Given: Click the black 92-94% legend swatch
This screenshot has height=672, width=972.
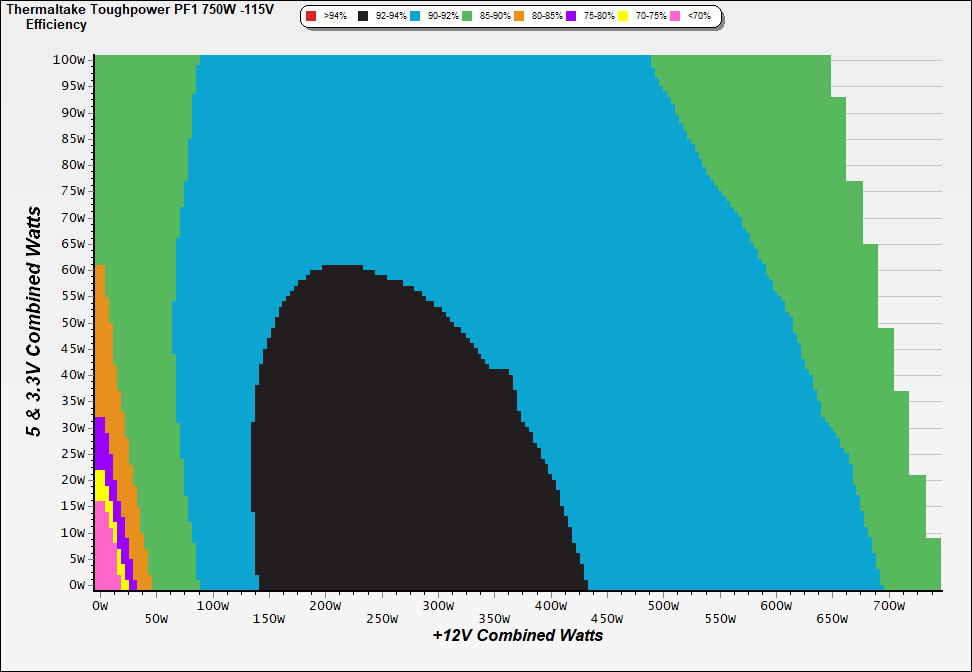Looking at the screenshot, I should click(364, 17).
